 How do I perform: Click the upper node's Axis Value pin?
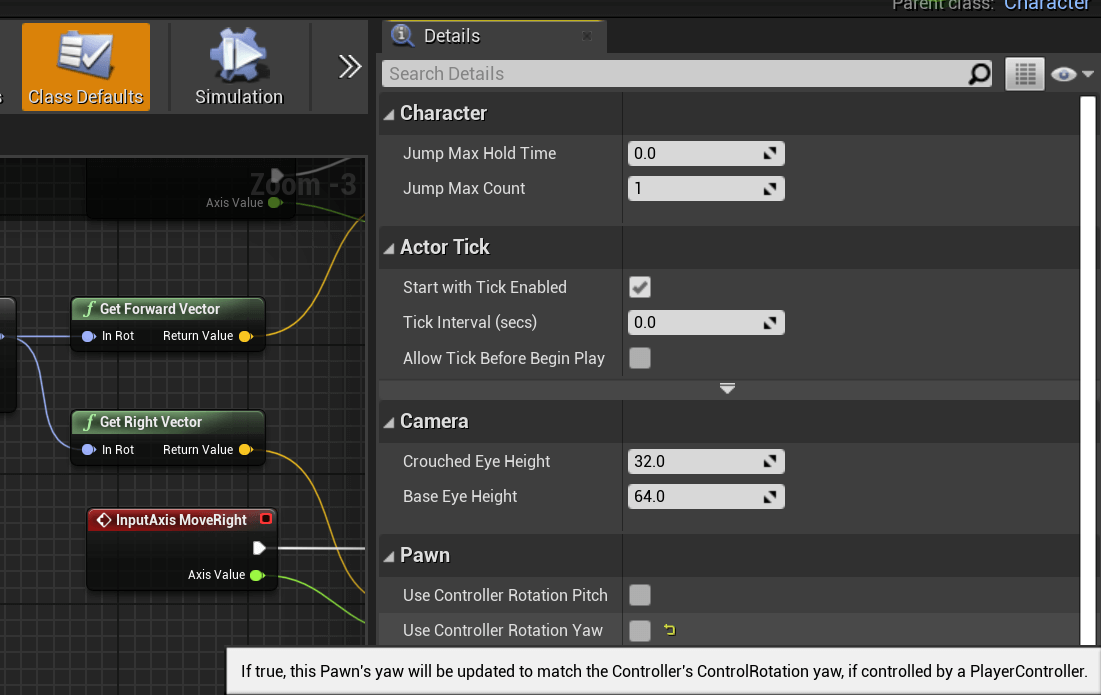point(275,203)
